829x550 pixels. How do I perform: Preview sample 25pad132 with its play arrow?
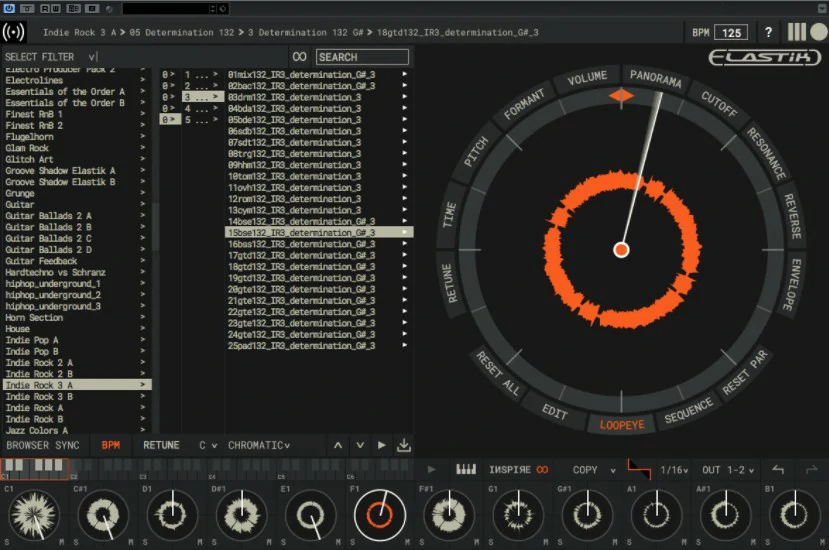(404, 345)
